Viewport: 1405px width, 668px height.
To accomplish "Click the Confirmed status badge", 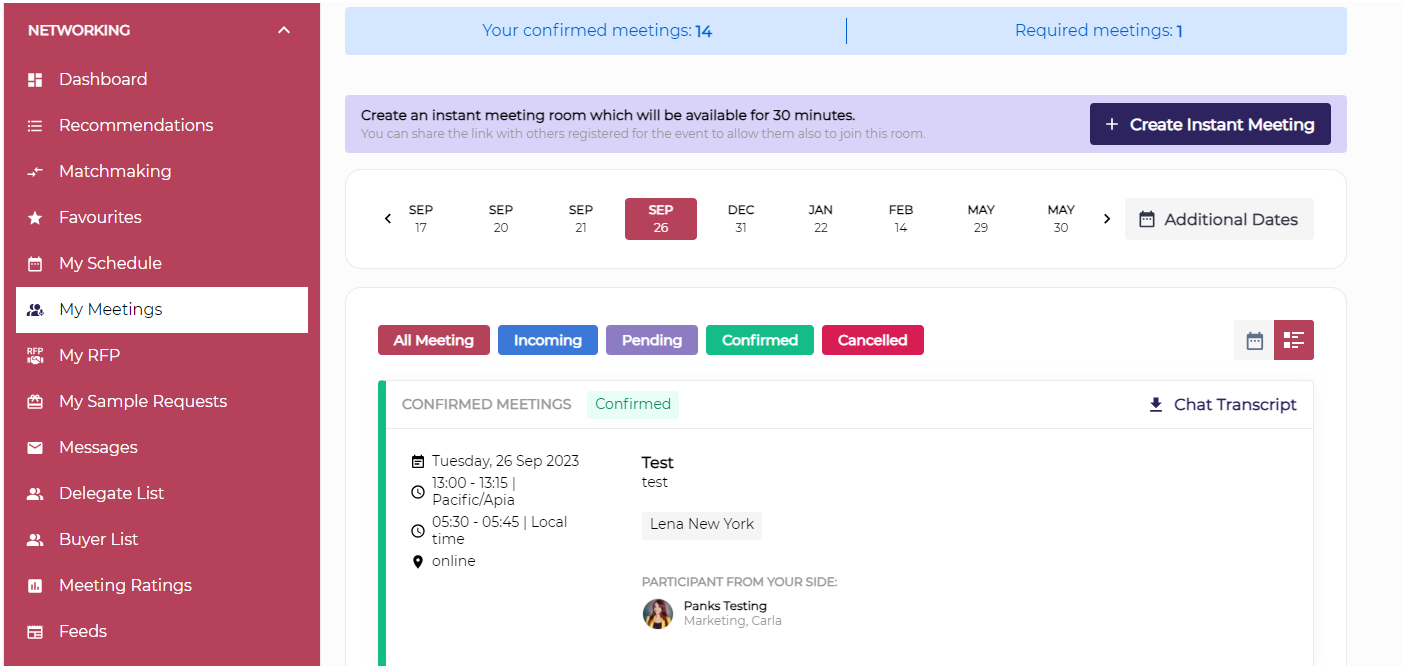I will [633, 404].
